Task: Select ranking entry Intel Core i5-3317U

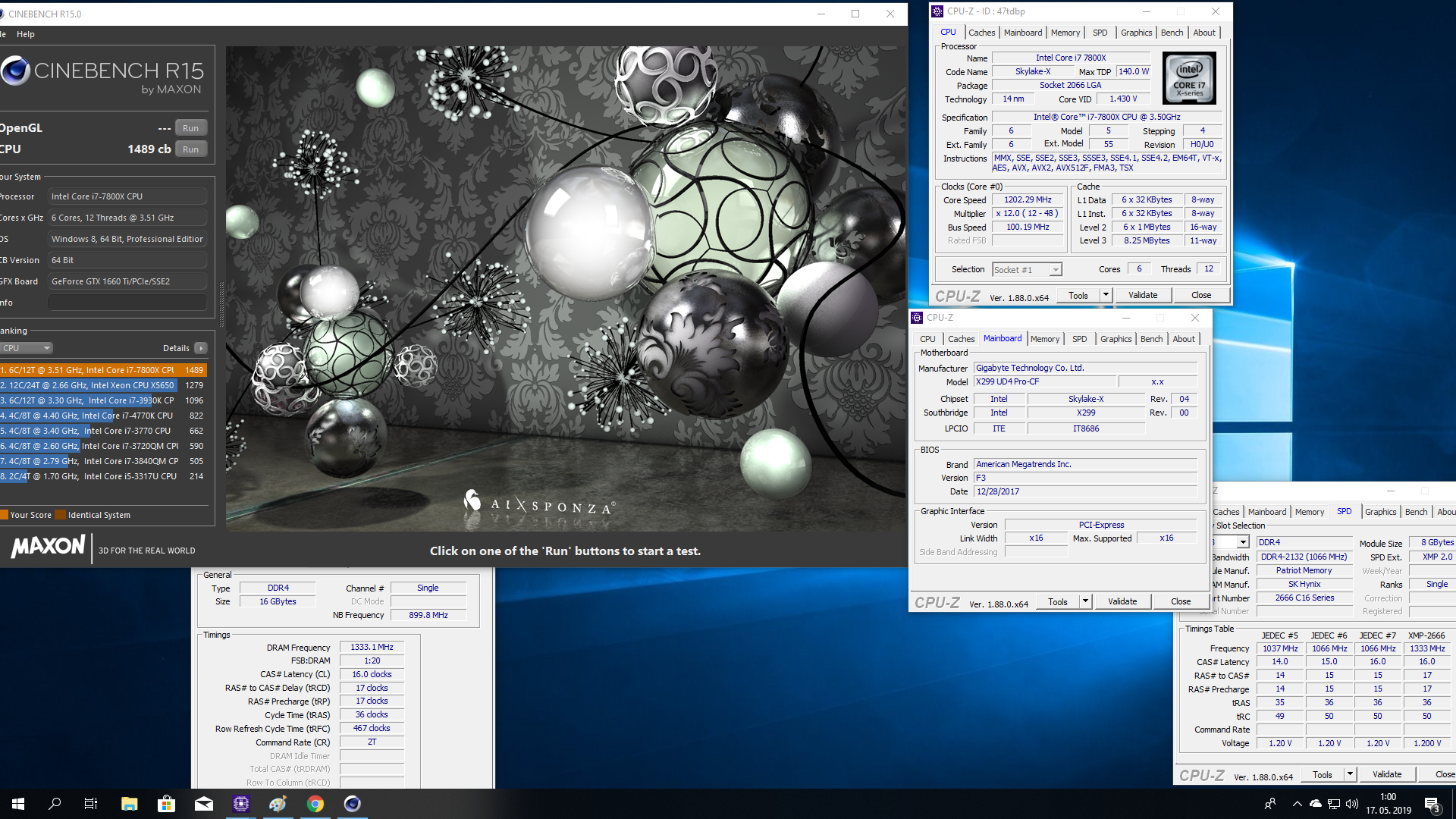Action: [103, 476]
